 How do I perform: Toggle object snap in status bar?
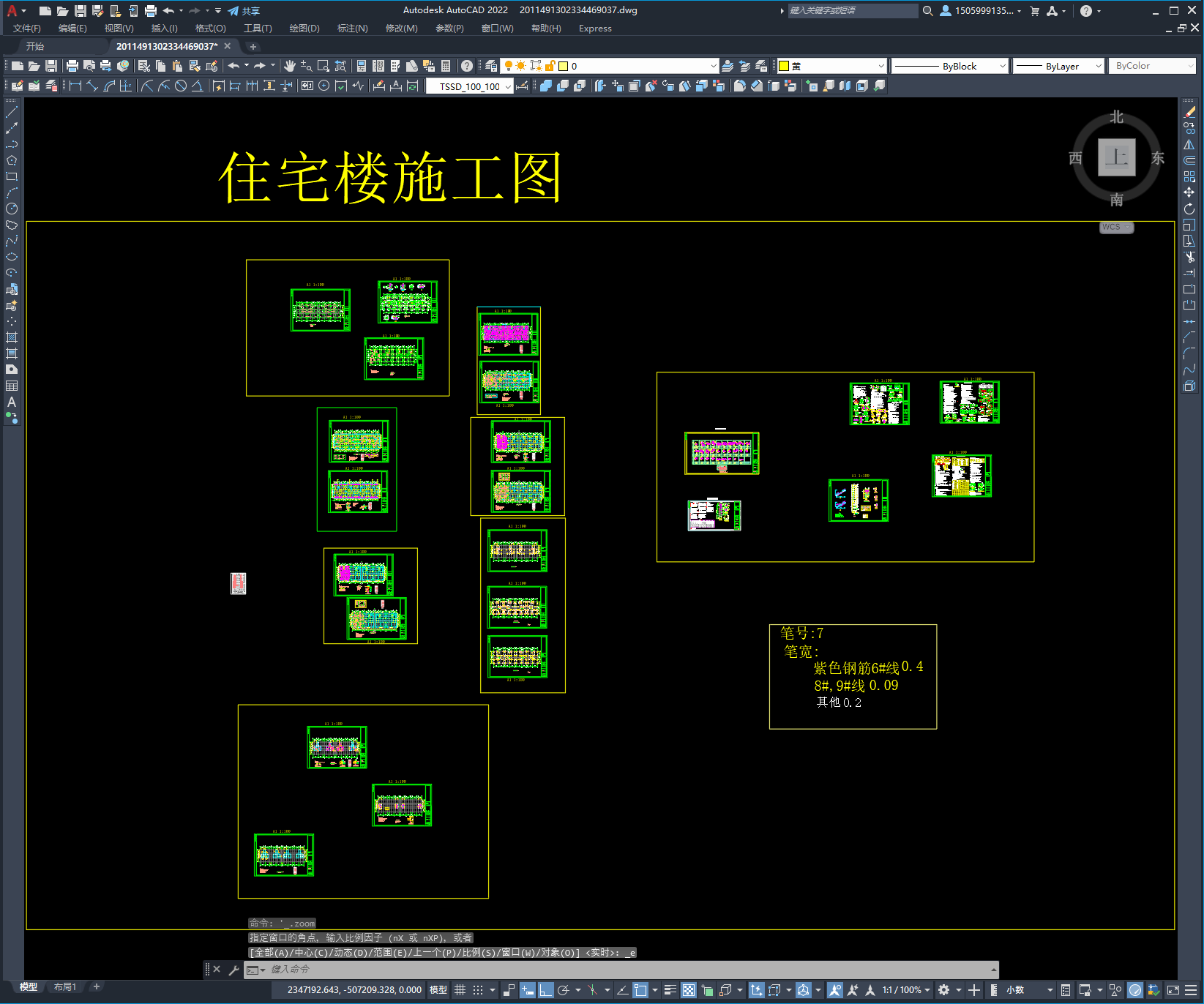pos(640,990)
